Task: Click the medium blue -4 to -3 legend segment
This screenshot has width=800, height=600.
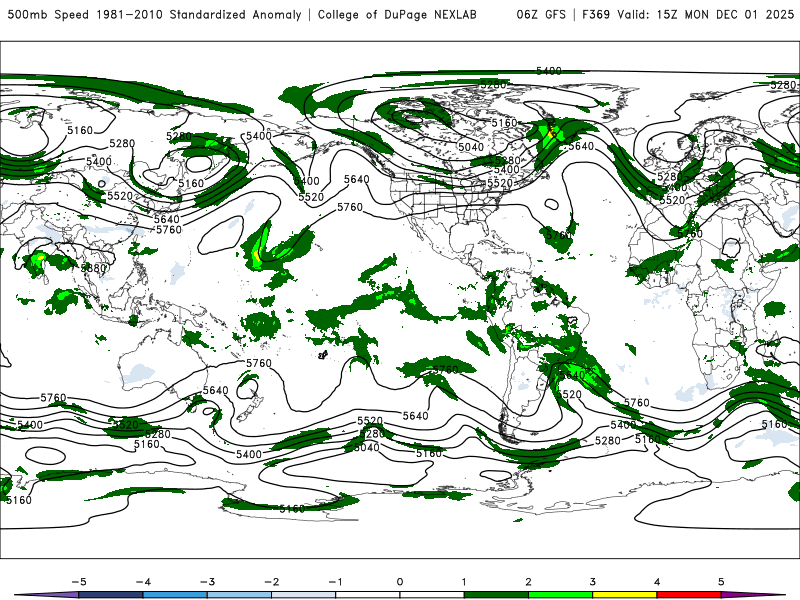Action: click(x=175, y=595)
